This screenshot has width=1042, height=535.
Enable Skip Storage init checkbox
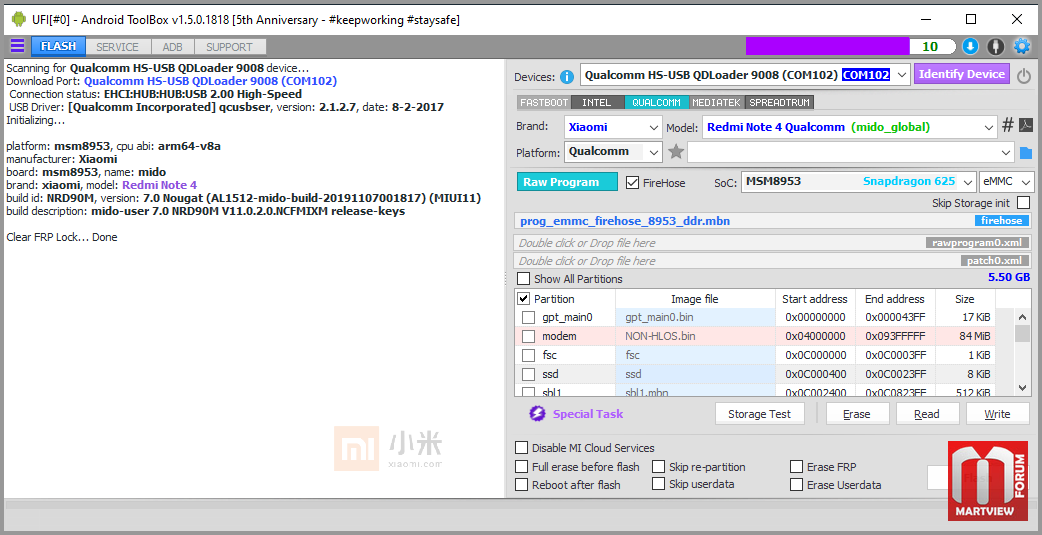click(x=1023, y=203)
